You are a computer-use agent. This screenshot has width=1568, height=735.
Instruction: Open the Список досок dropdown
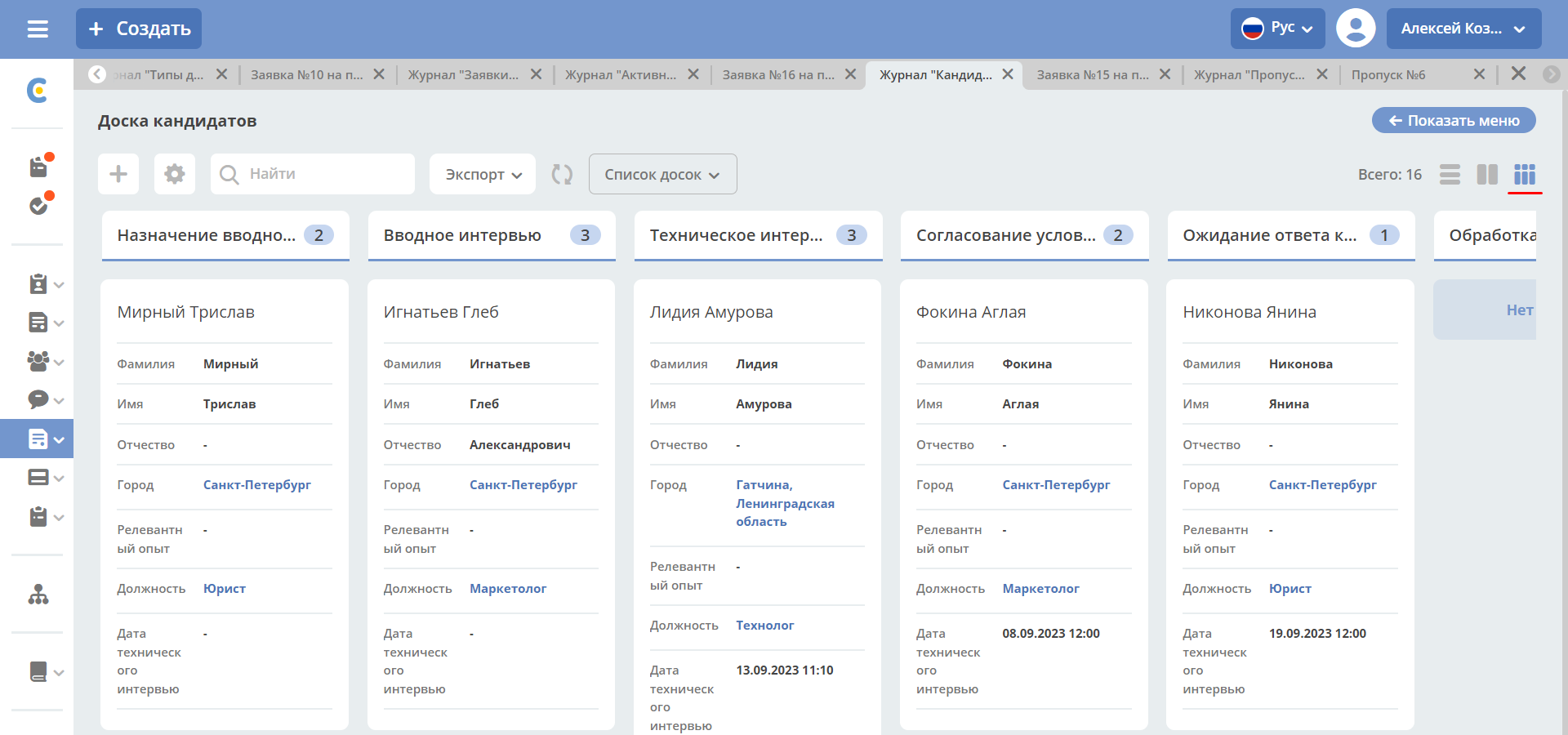coord(662,174)
